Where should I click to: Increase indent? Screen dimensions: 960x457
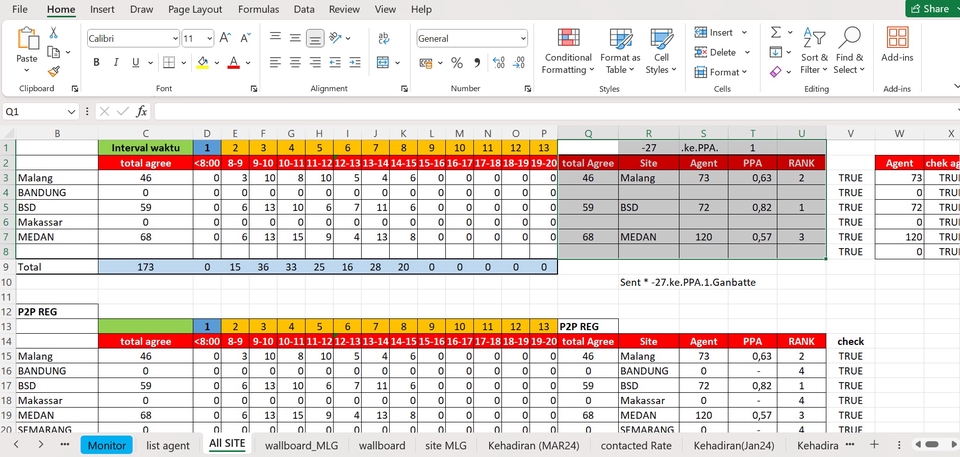click(x=354, y=62)
